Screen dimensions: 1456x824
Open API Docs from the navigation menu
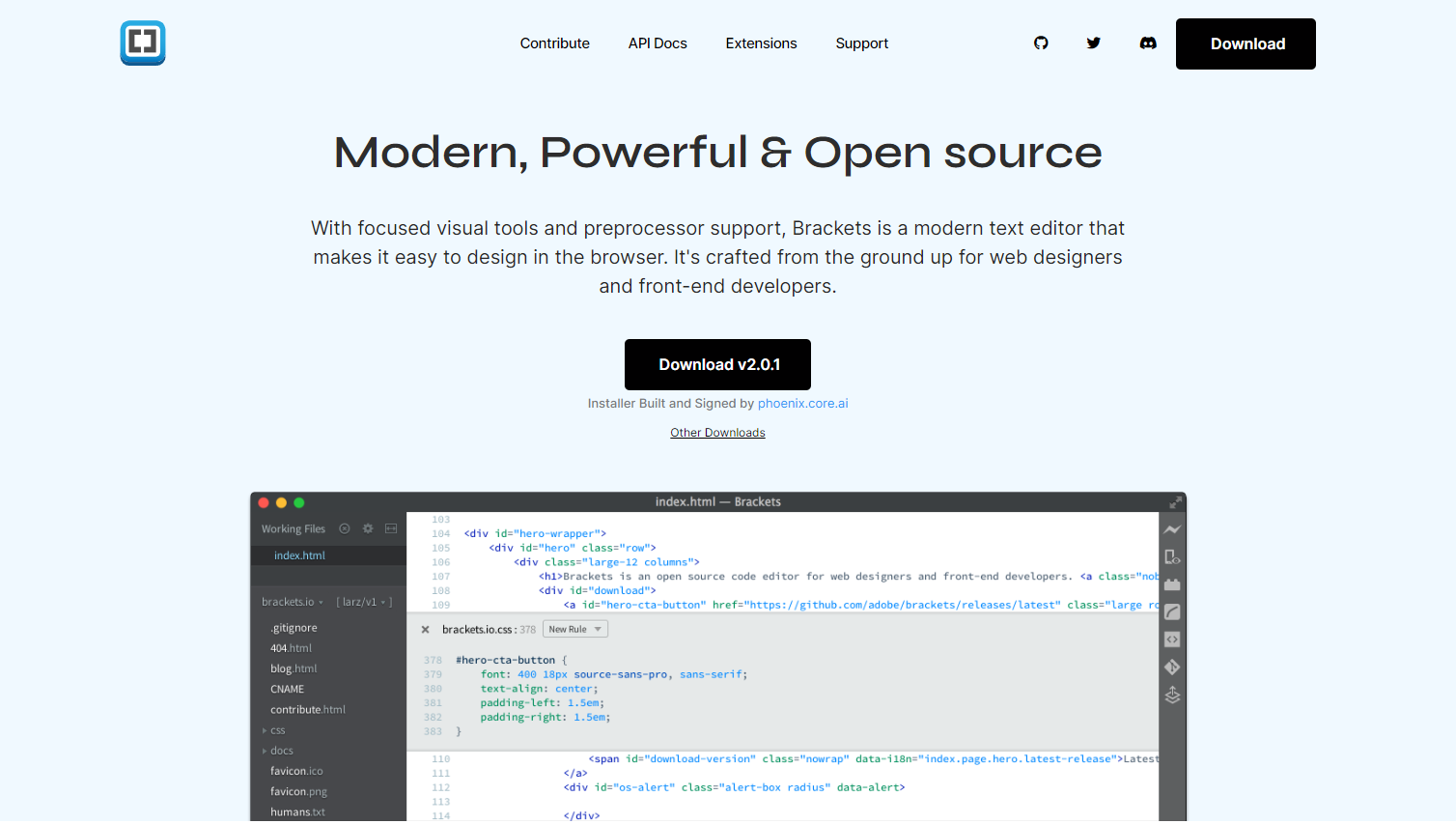(658, 43)
